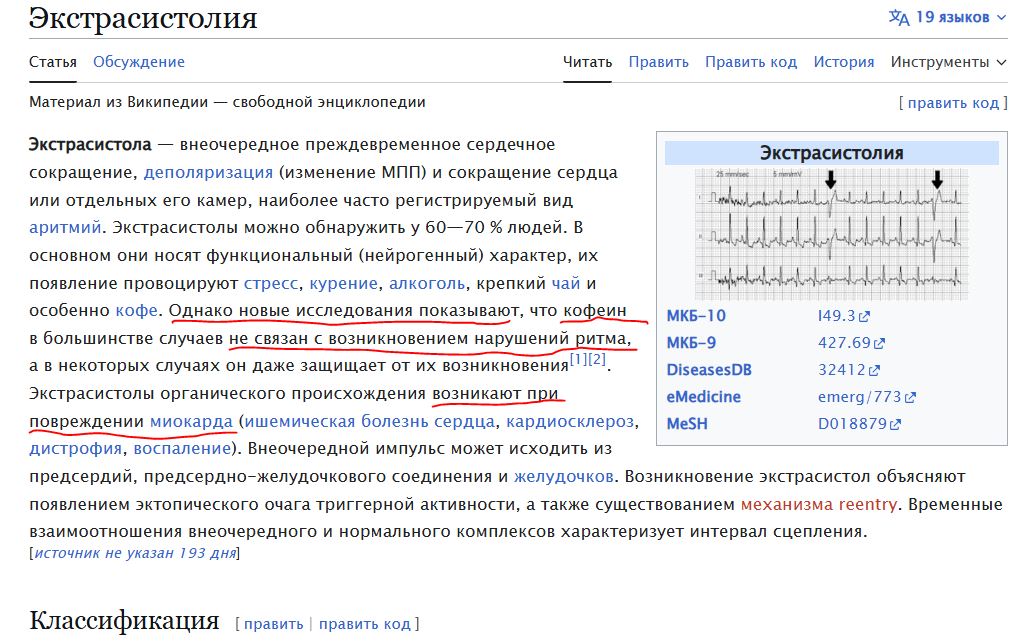This screenshot has width=1018, height=641.
Task: Click footnote reference [2]
Action: click(597, 358)
